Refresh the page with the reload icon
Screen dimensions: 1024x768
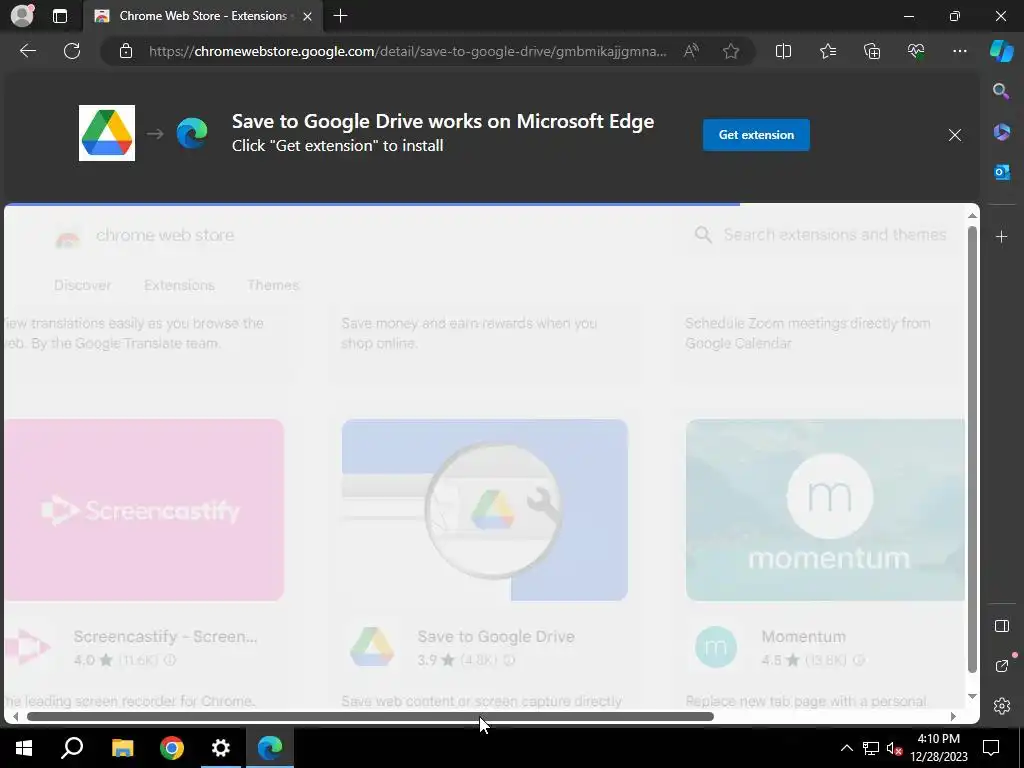pos(72,51)
